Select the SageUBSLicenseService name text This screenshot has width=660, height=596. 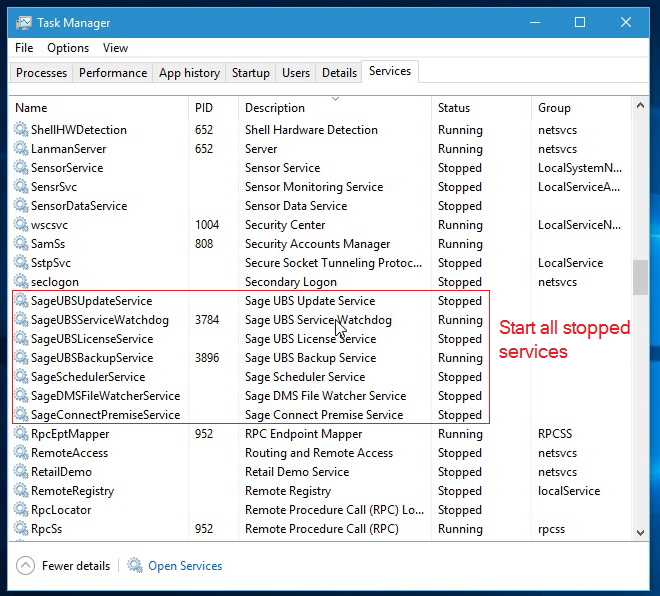[x=92, y=339]
